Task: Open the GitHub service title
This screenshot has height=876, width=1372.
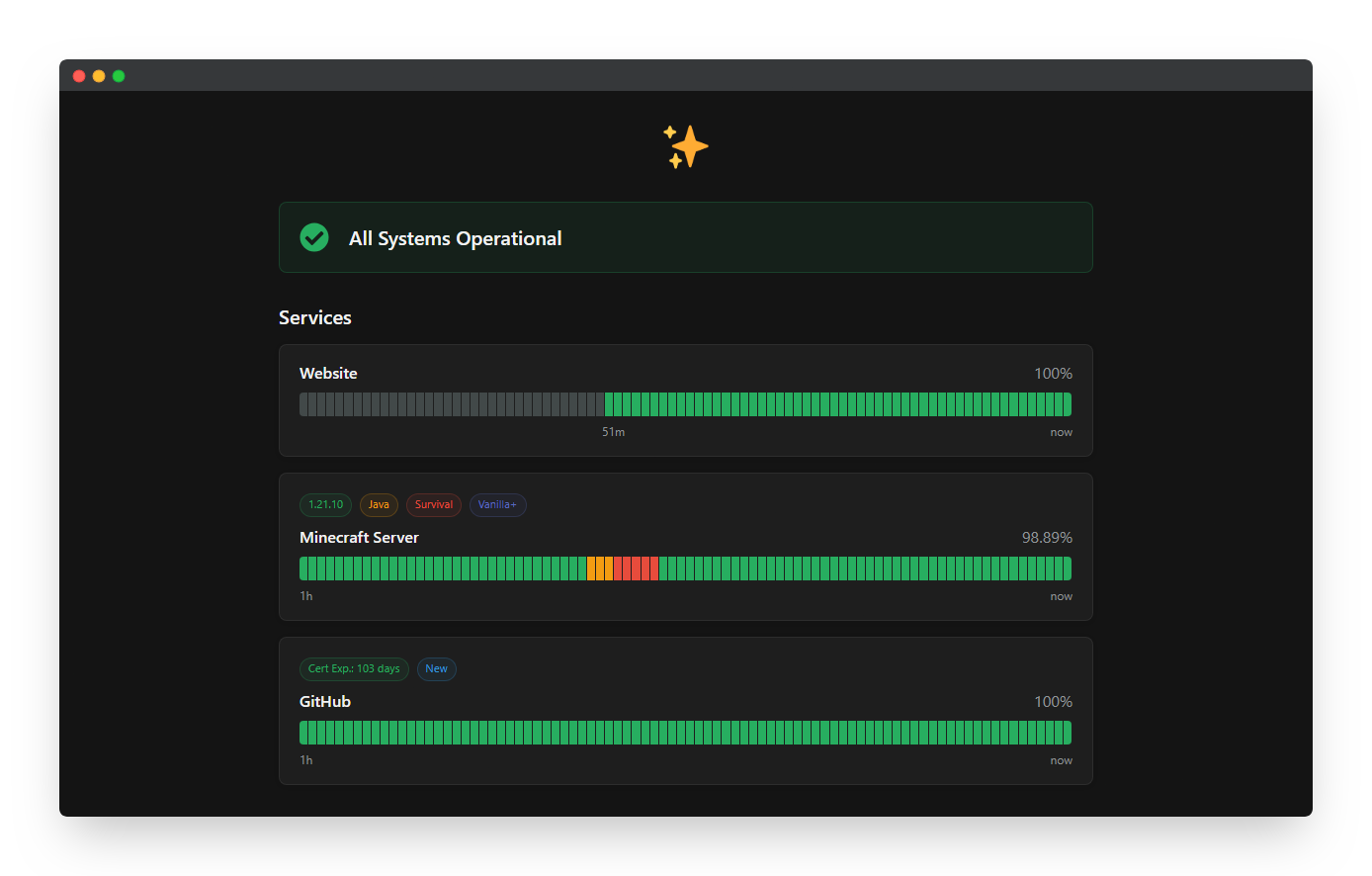Action: (x=325, y=702)
